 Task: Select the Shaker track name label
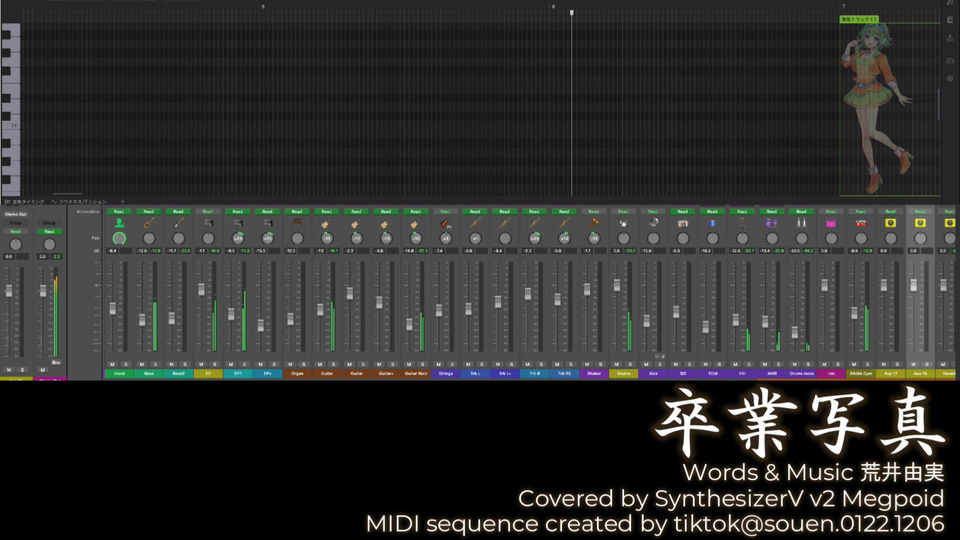click(x=593, y=373)
